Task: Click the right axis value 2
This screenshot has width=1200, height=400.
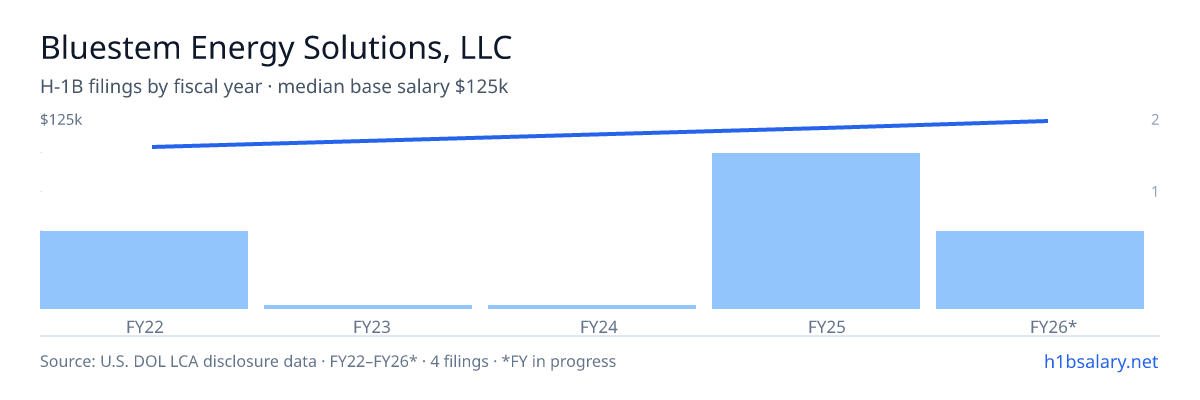Action: point(1155,120)
